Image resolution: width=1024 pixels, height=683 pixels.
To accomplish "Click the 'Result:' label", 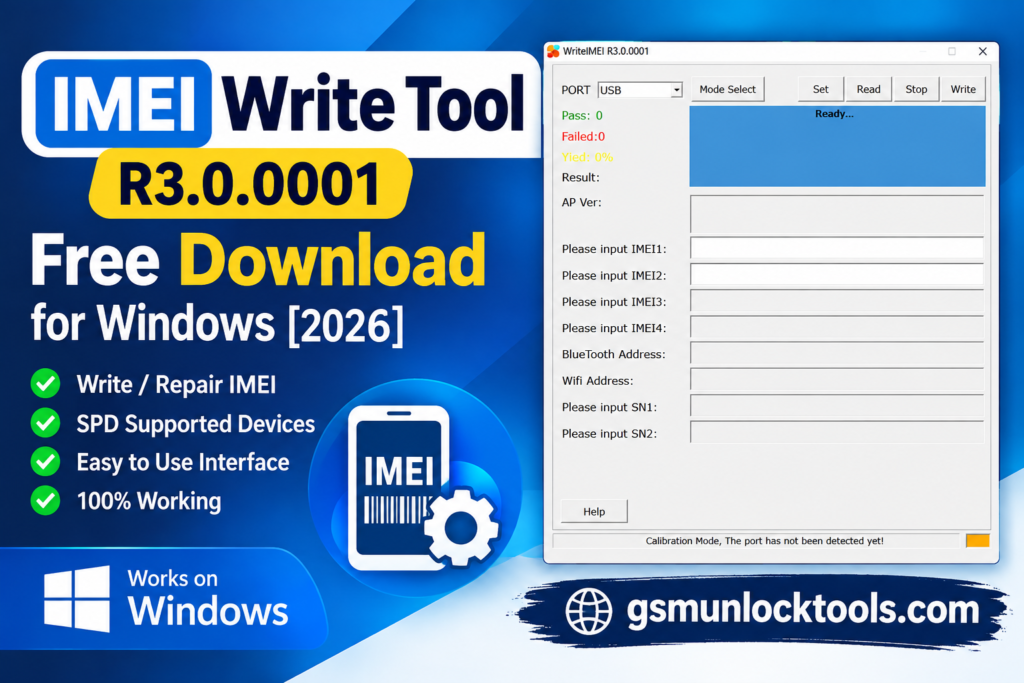I will [x=581, y=178].
